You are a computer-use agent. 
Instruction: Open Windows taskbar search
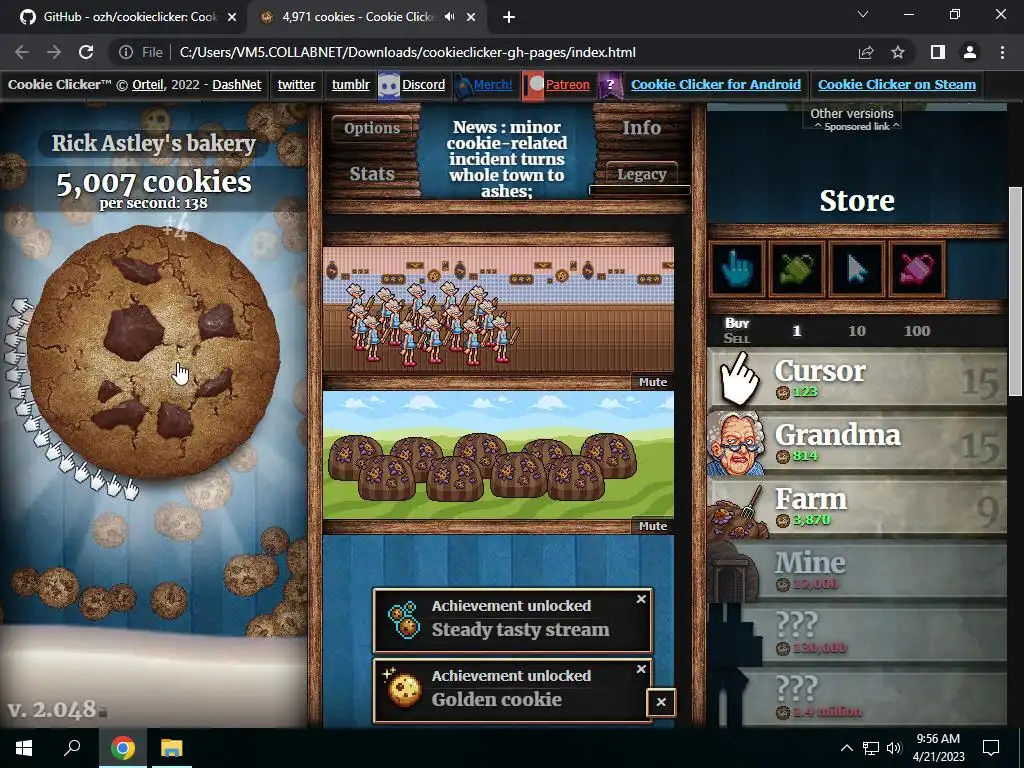coord(72,748)
